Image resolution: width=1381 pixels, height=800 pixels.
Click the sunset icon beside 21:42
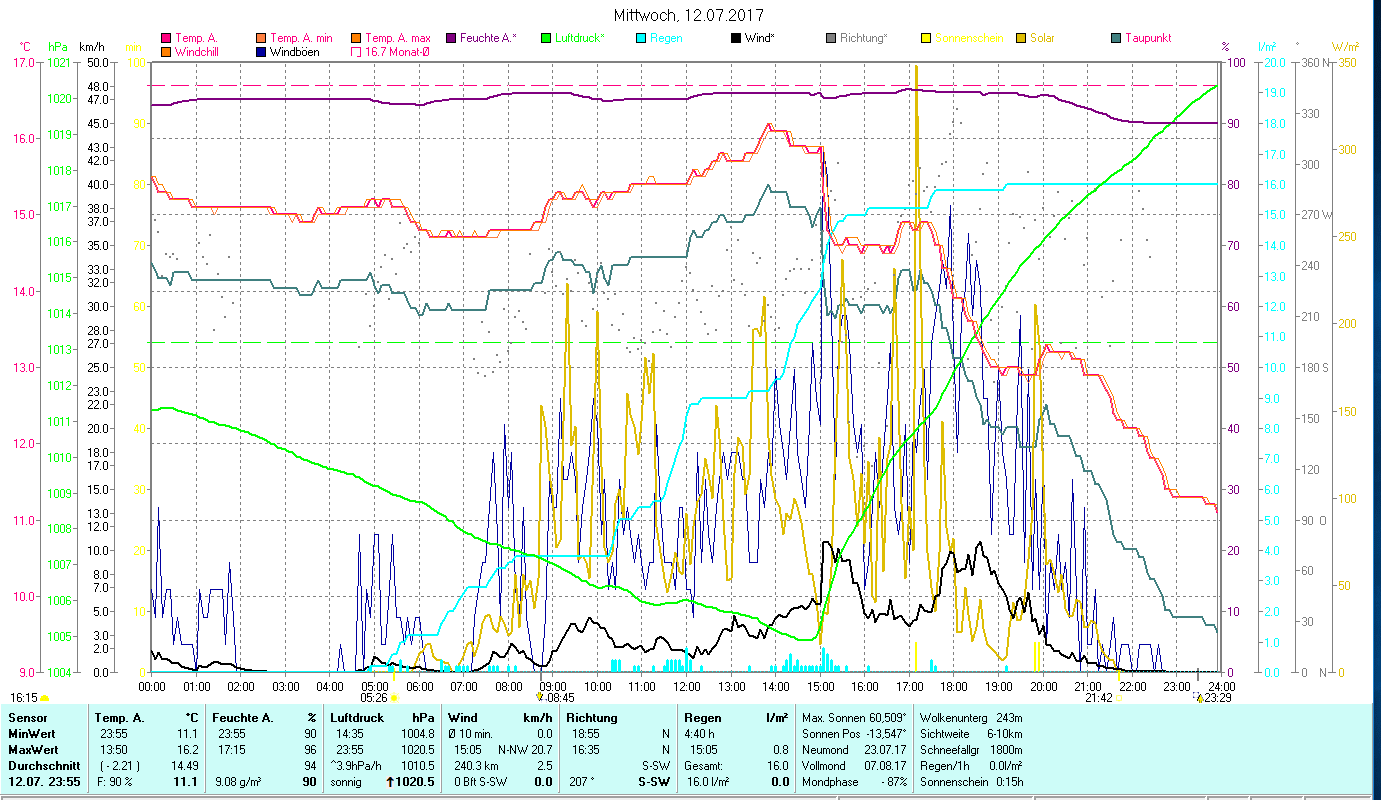click(x=1117, y=698)
